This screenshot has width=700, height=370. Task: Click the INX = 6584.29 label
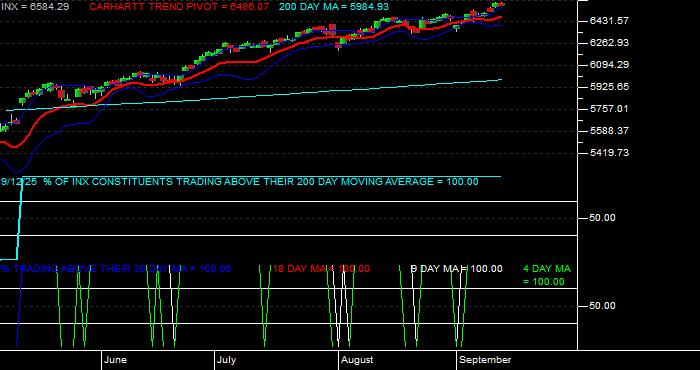tap(34, 7)
